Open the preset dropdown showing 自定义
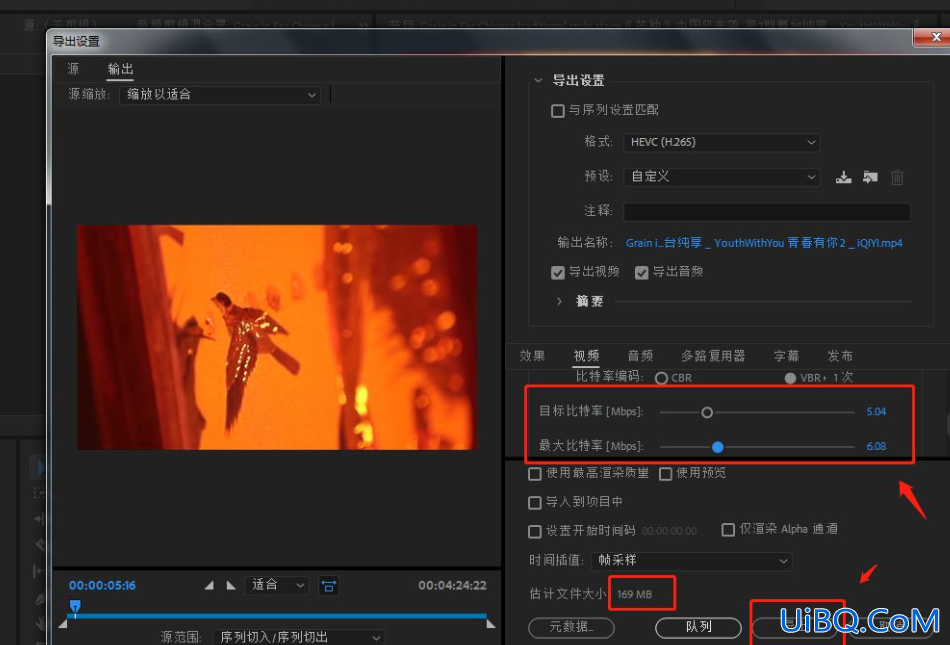 (722, 177)
